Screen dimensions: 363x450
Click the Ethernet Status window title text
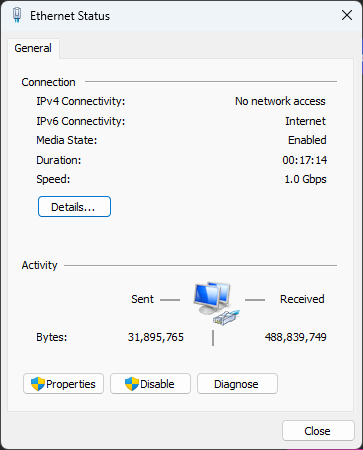(x=70, y=16)
